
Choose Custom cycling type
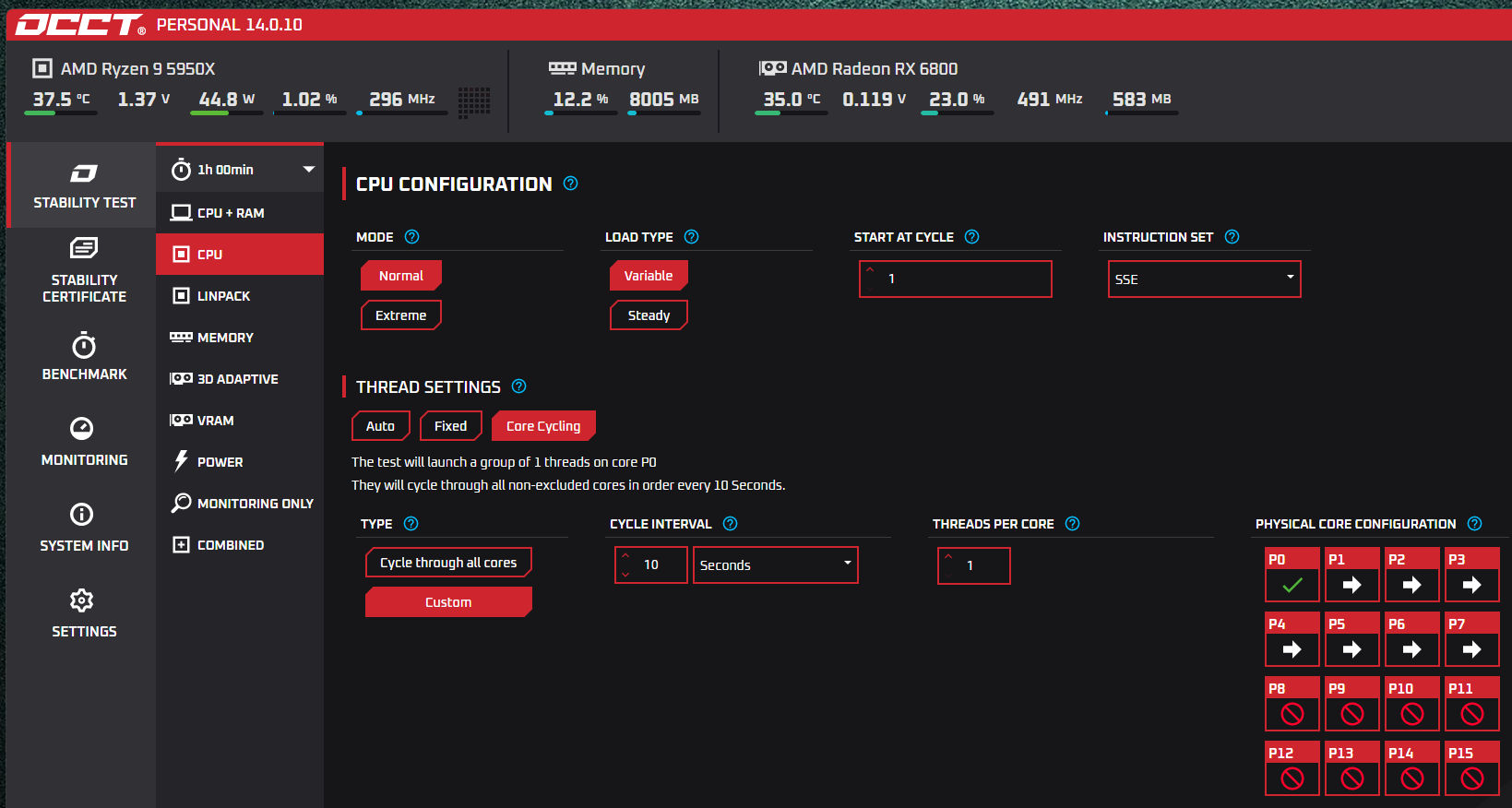pyautogui.click(x=448, y=602)
